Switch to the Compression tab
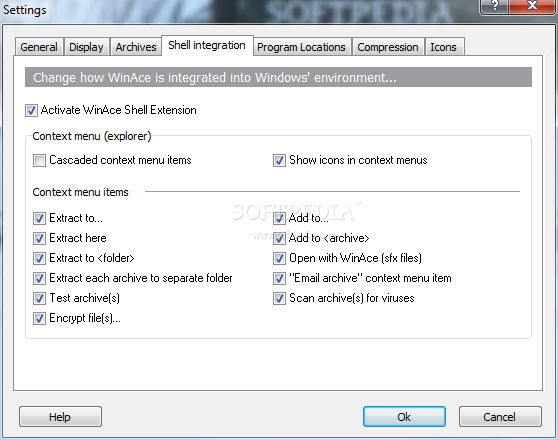The height and width of the screenshot is (440, 558). tap(388, 47)
